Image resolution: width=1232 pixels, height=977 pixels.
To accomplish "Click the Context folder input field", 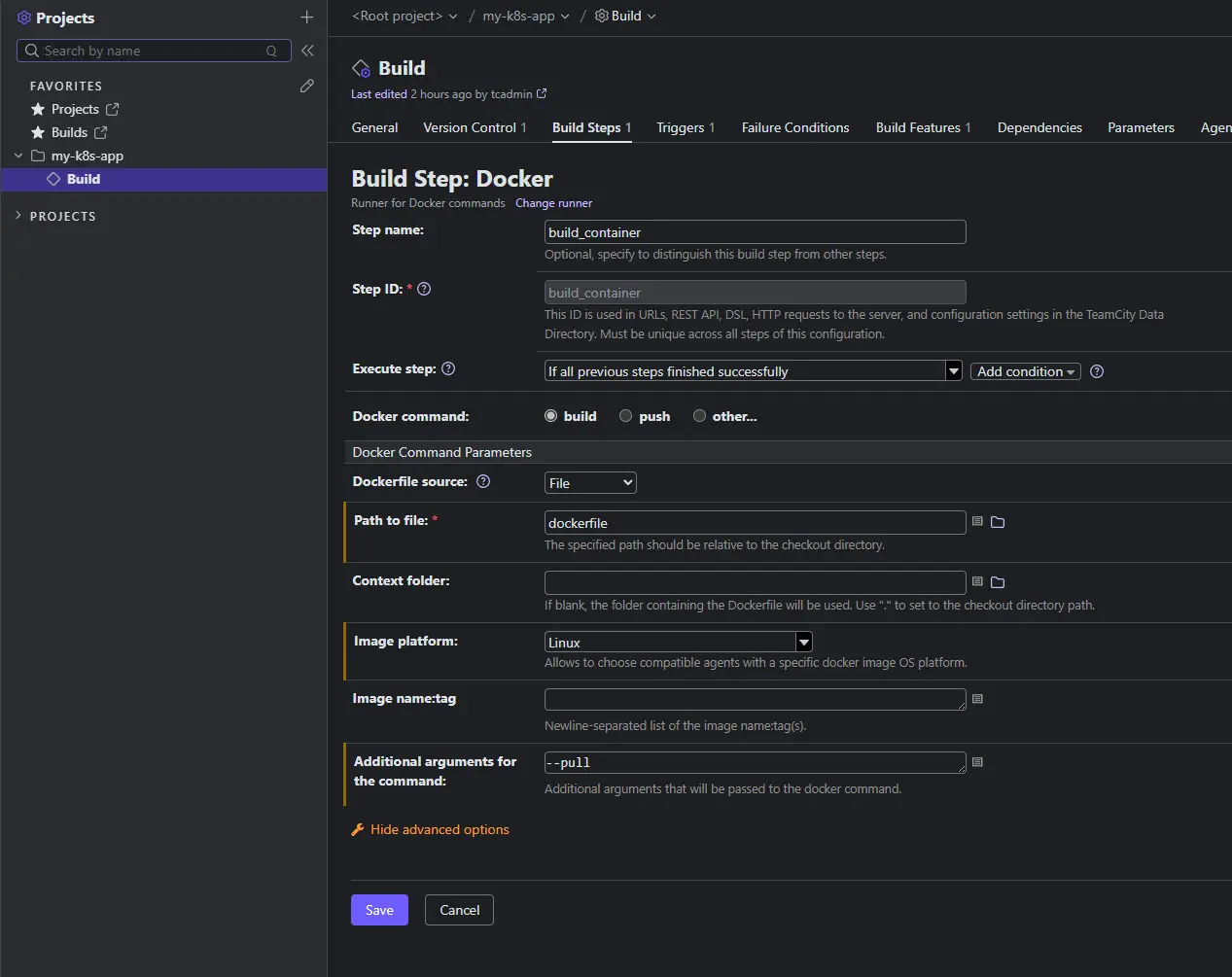I will (756, 582).
